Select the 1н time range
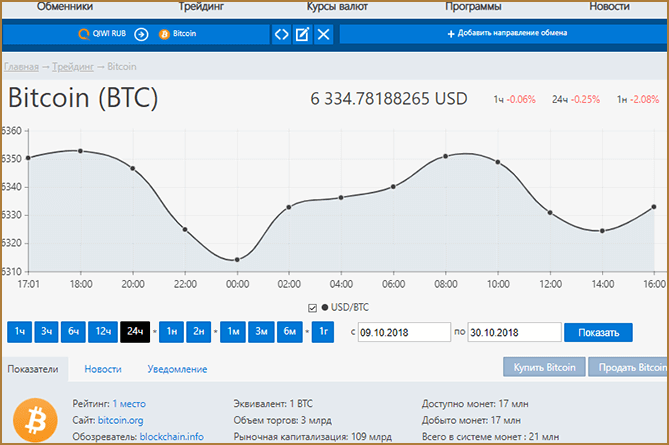Viewport: 669px width, 445px height. tap(172, 332)
